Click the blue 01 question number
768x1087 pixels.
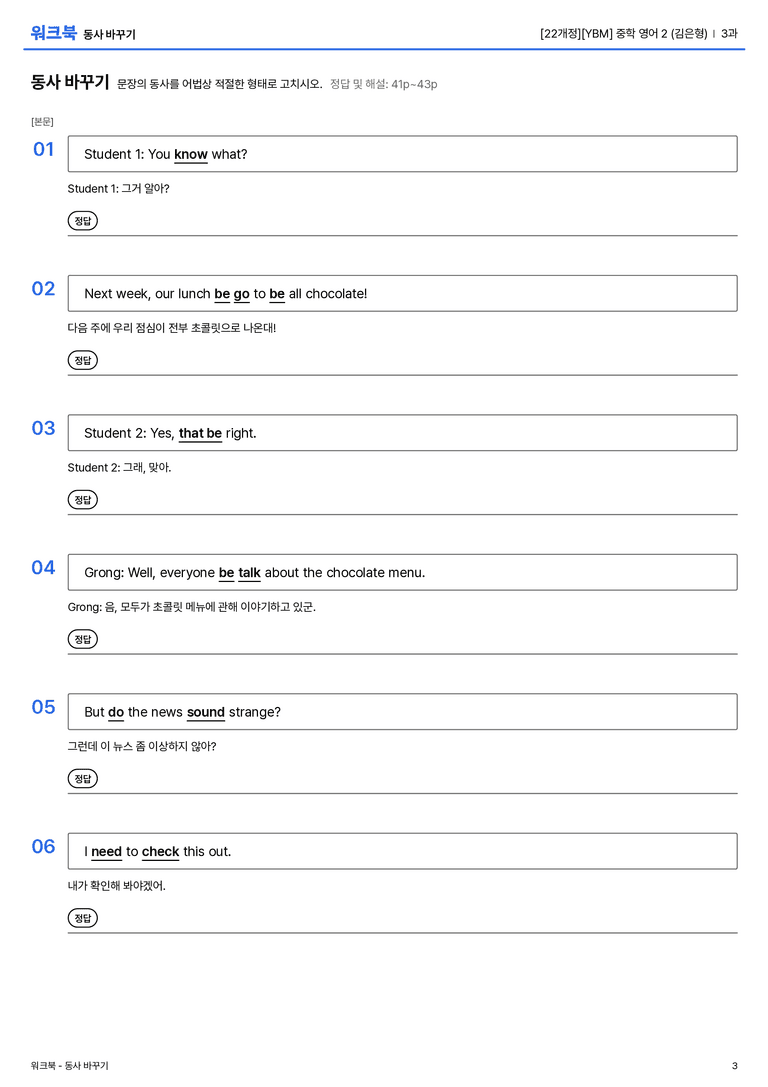pos(44,149)
